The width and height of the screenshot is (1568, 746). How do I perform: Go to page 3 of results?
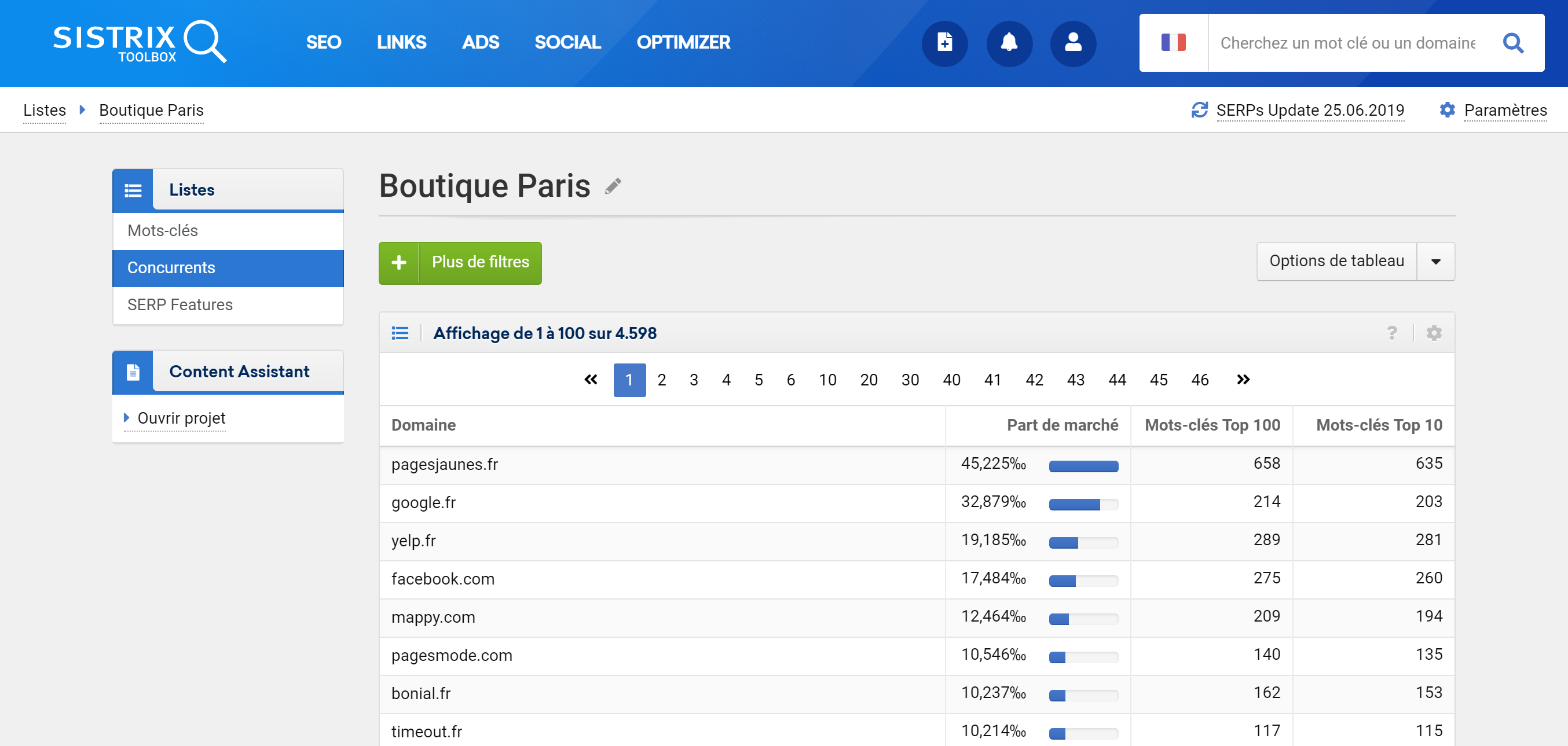[694, 380]
